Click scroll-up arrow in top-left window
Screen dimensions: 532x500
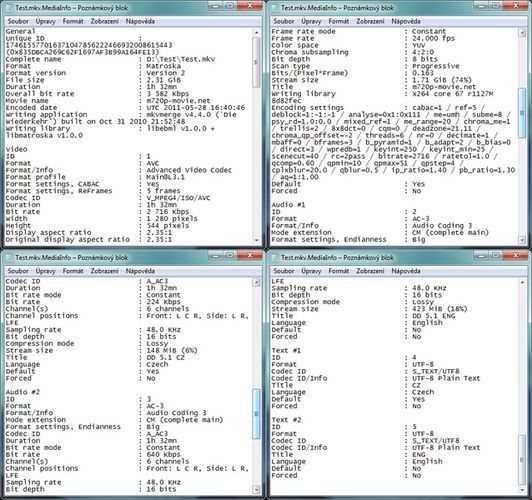pyautogui.click(x=256, y=32)
